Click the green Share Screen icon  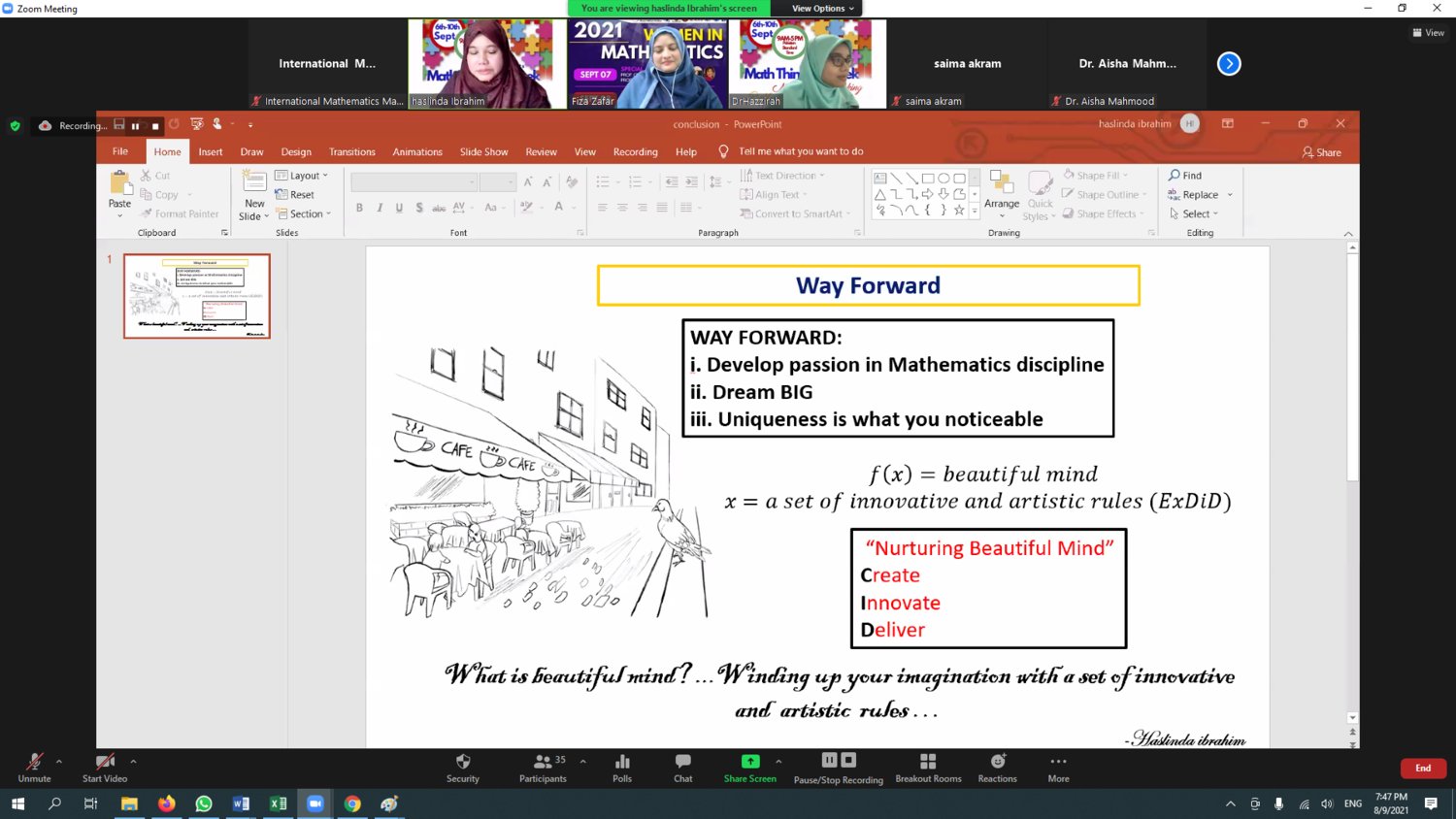click(x=750, y=762)
